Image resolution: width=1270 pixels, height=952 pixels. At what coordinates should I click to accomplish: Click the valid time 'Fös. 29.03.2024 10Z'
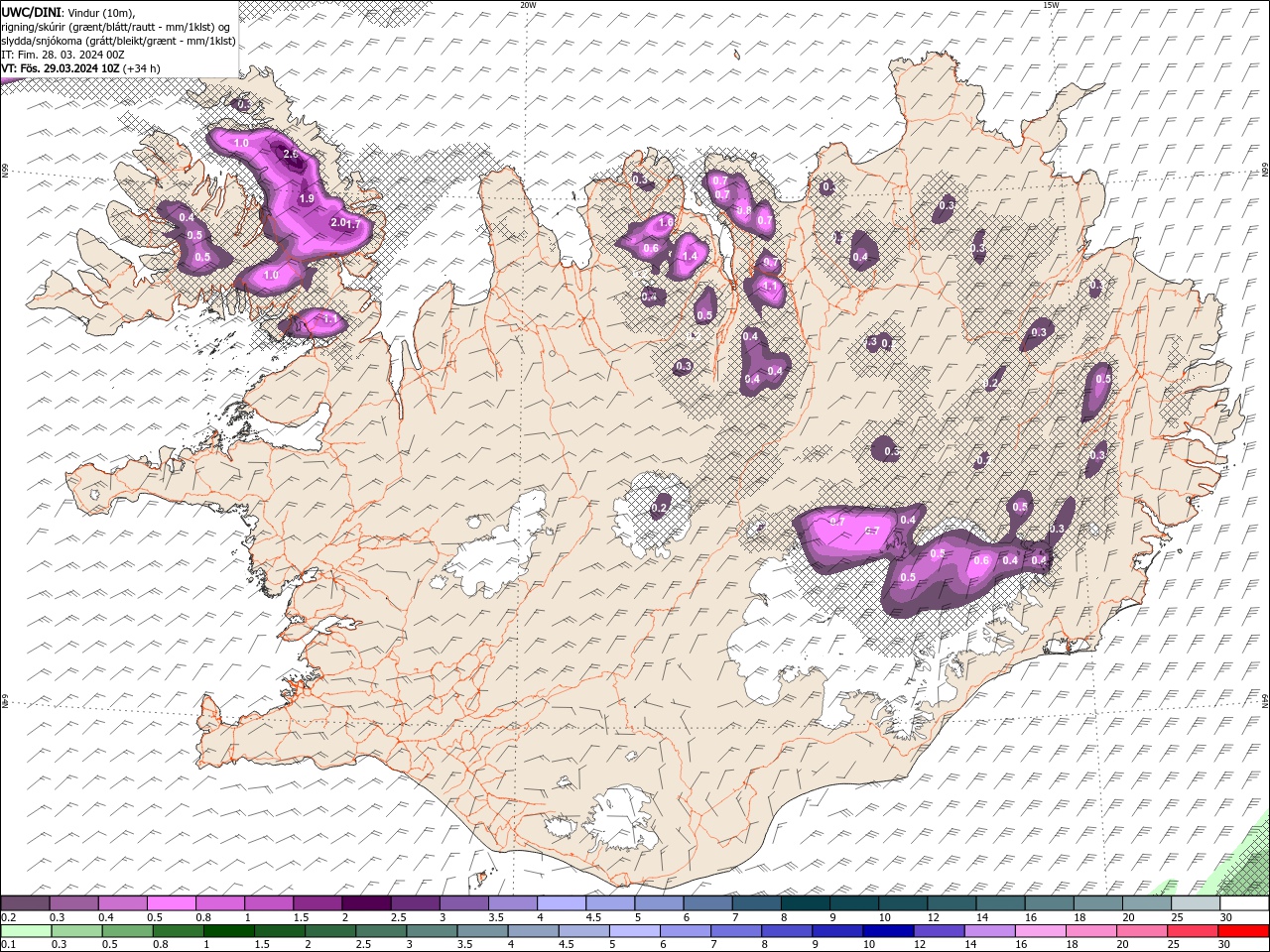69,68
